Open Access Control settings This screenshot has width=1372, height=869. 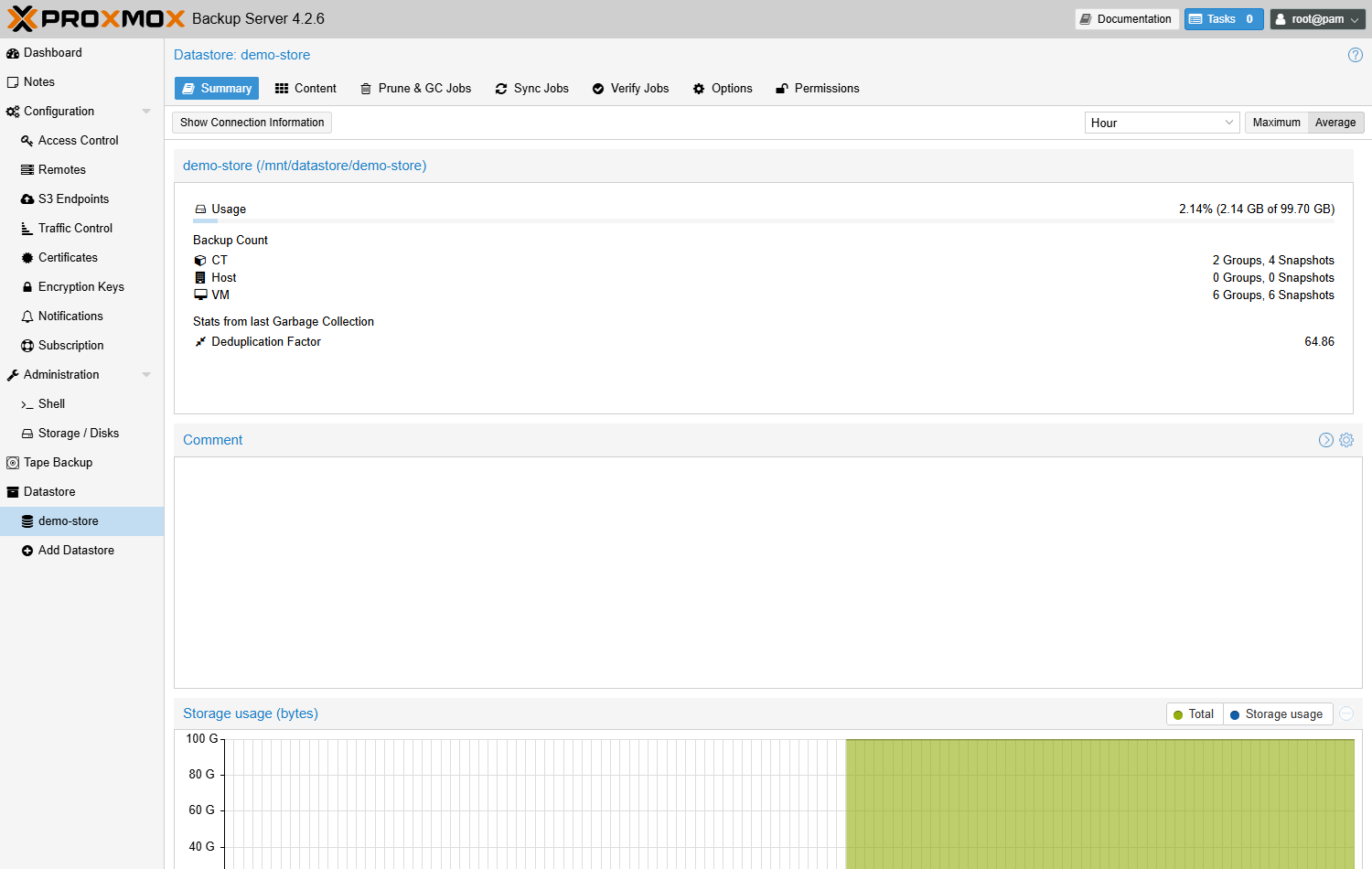coord(81,141)
